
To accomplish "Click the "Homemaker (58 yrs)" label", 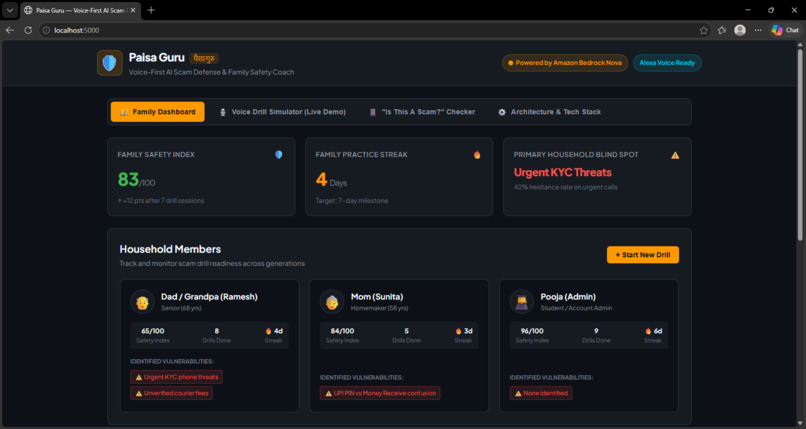I will [379, 308].
